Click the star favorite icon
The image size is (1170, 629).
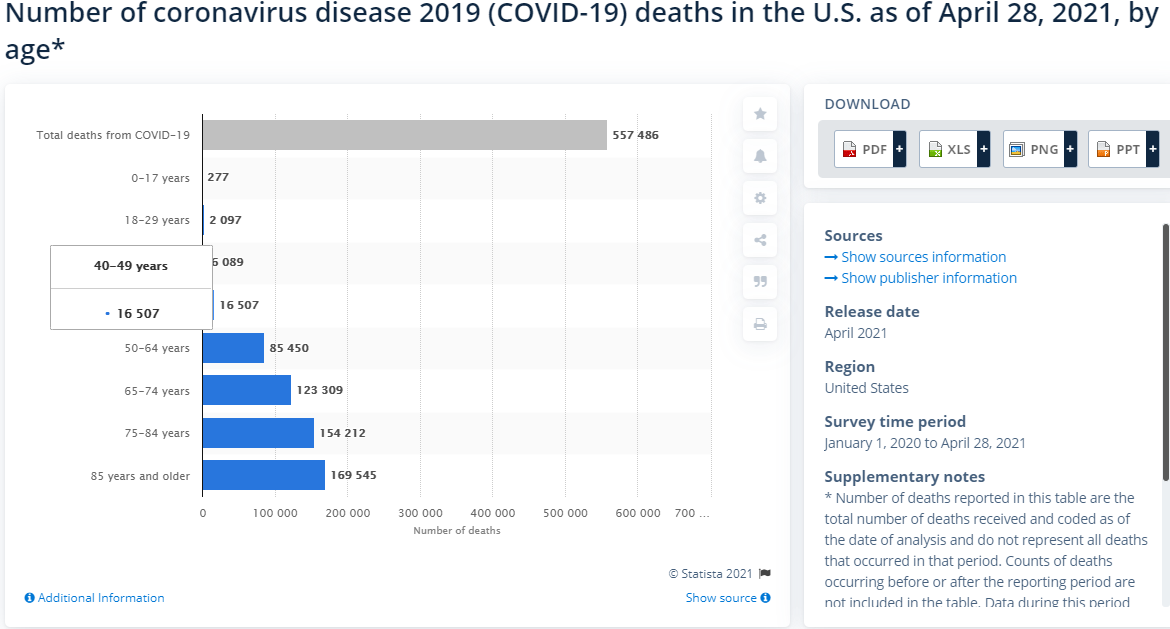(760, 114)
